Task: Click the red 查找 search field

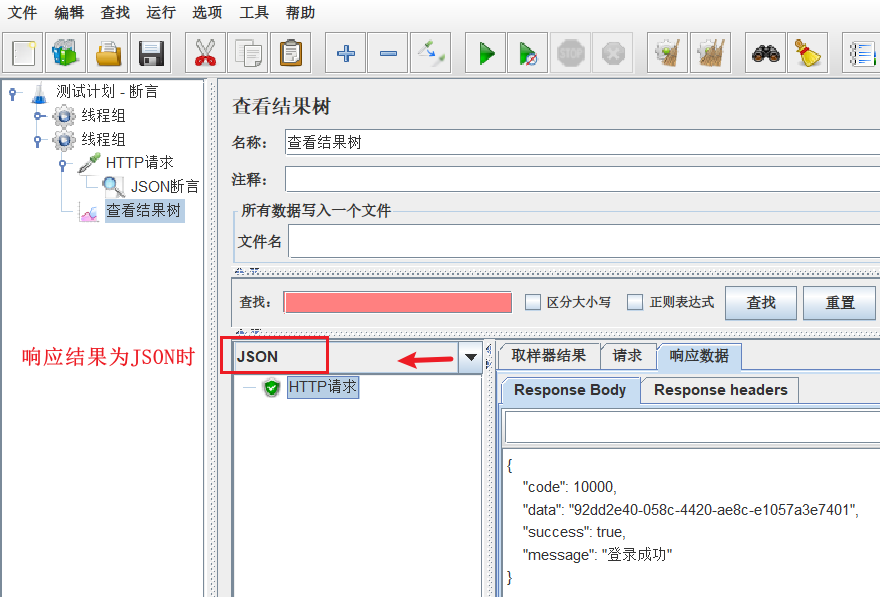Action: 398,302
